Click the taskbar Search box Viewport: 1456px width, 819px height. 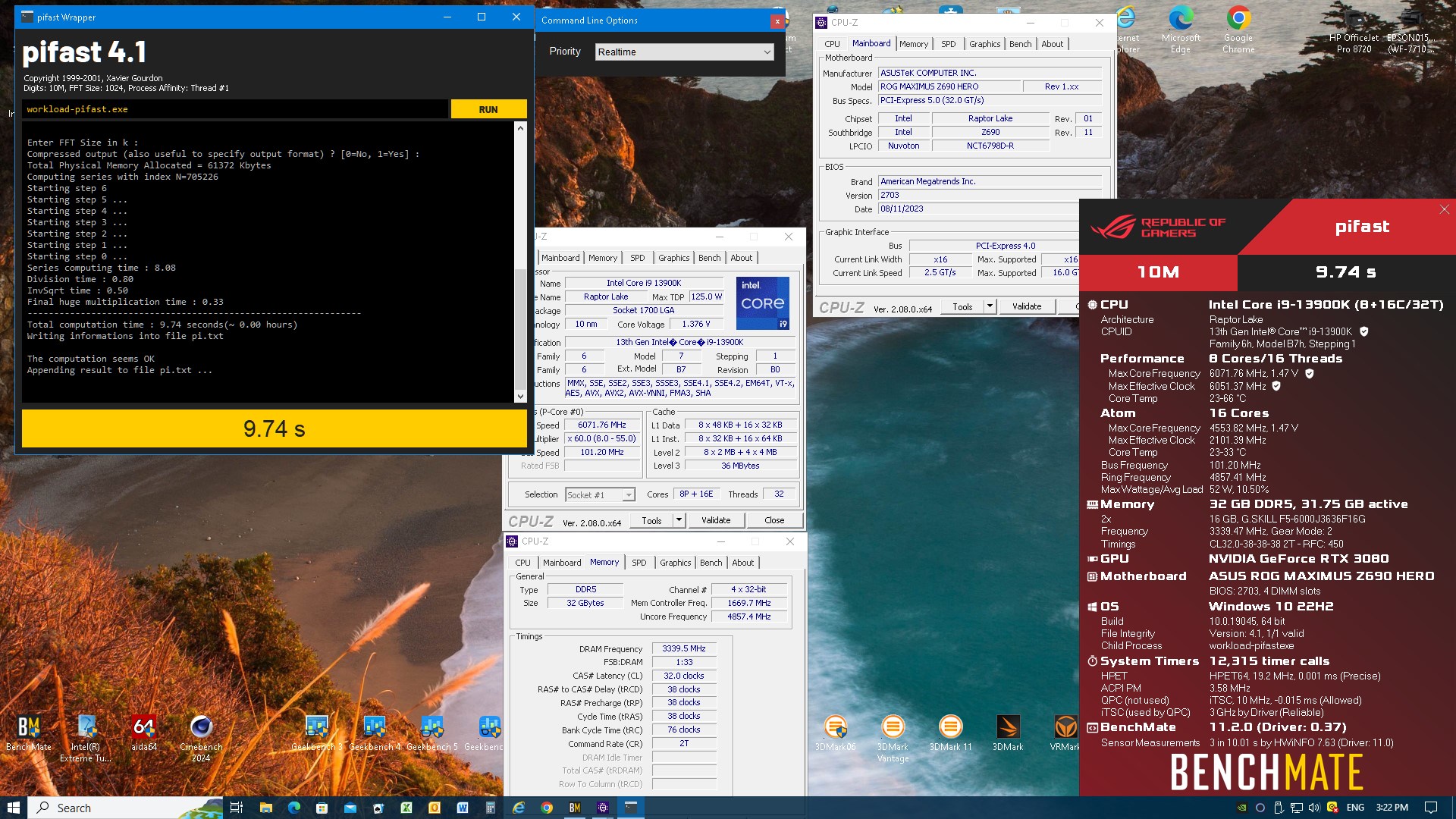[126, 808]
